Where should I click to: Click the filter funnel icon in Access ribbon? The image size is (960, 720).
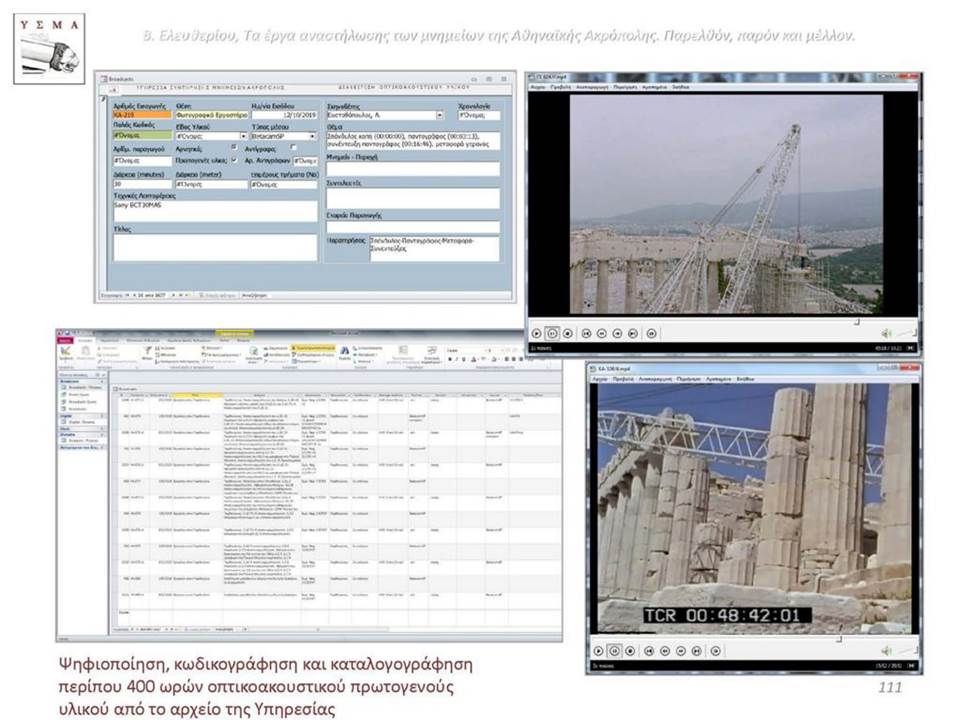click(147, 351)
